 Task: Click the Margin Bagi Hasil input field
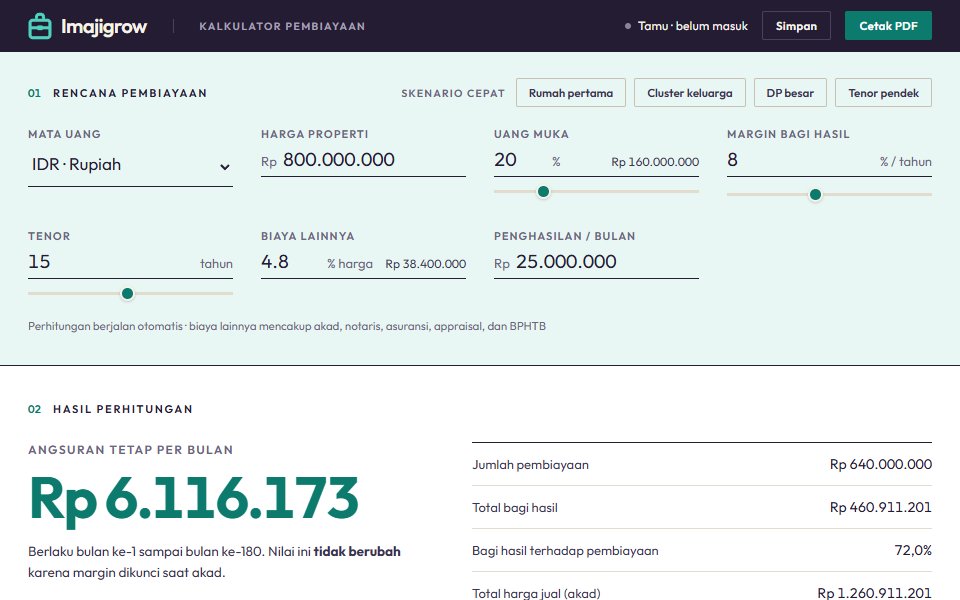[x=801, y=160]
